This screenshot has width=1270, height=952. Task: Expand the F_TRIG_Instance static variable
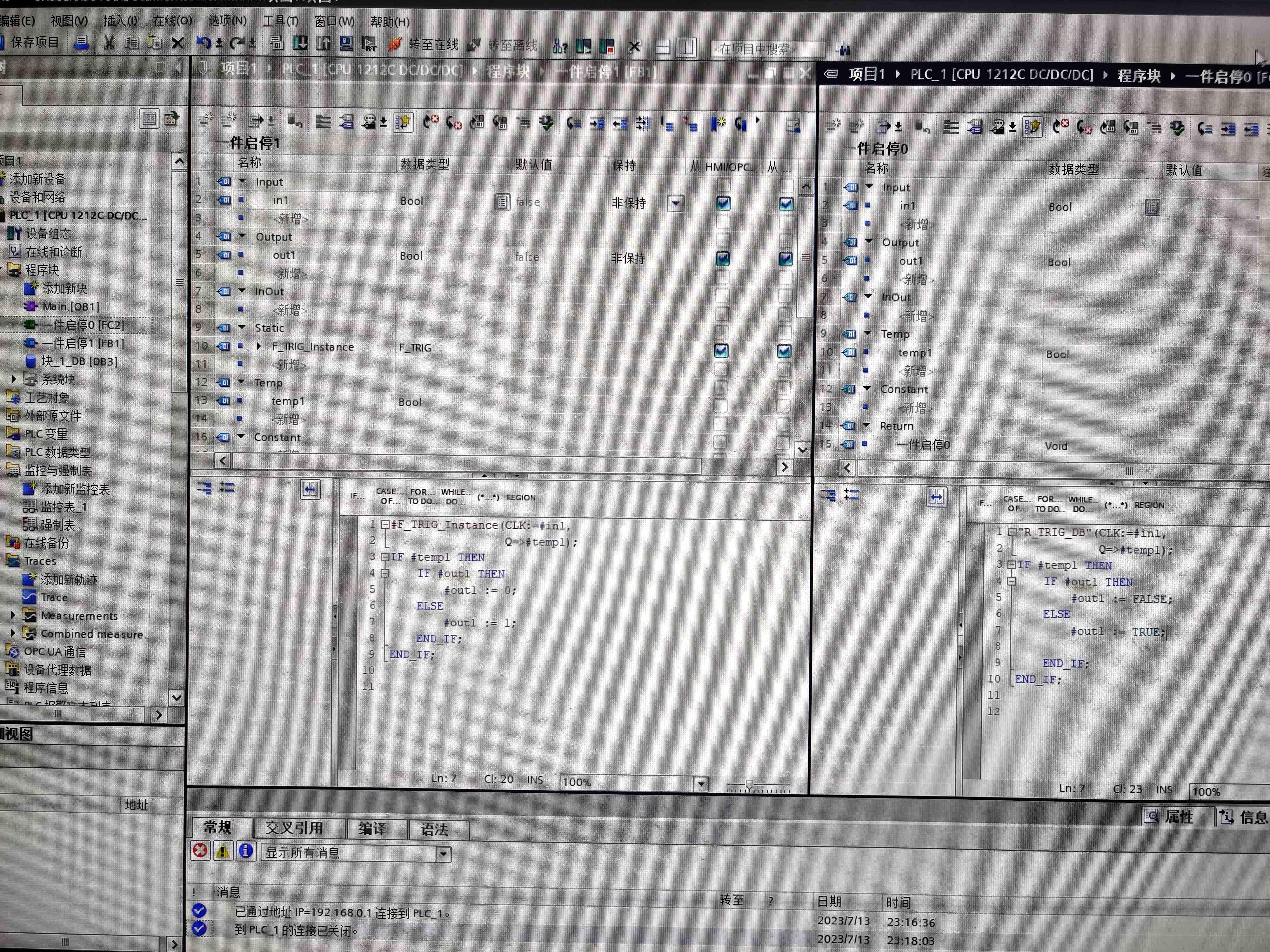(x=259, y=346)
